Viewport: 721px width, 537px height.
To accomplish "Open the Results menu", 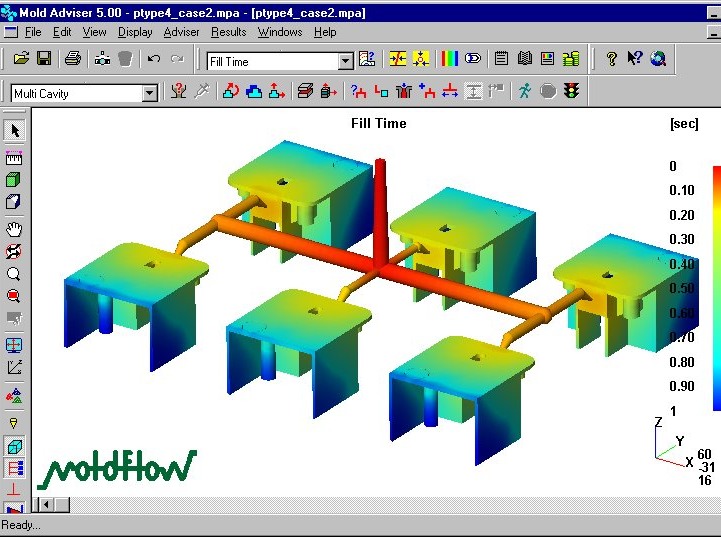I will pos(229,32).
